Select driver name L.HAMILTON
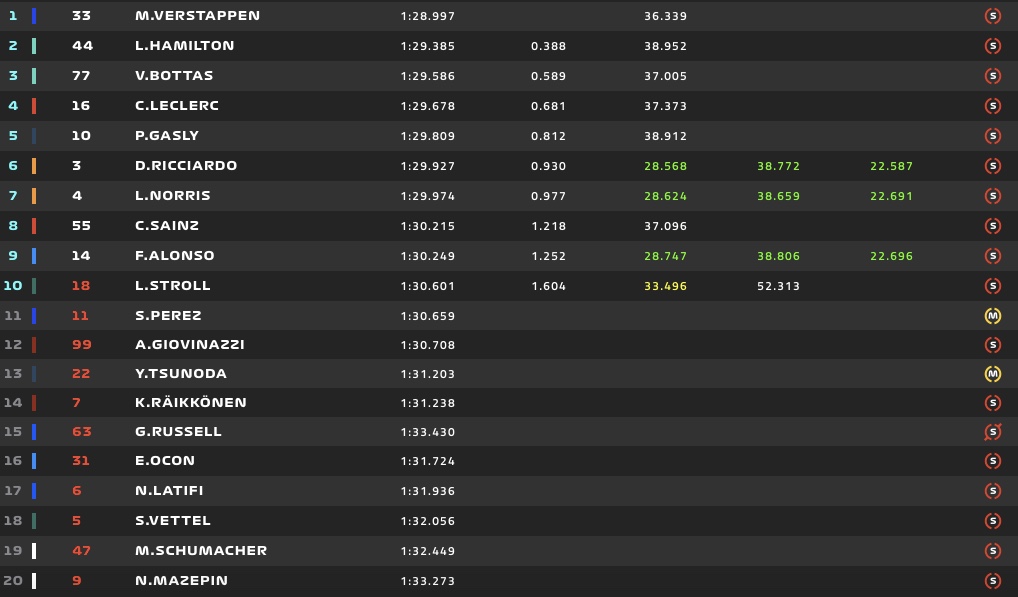1018x597 pixels. click(184, 46)
